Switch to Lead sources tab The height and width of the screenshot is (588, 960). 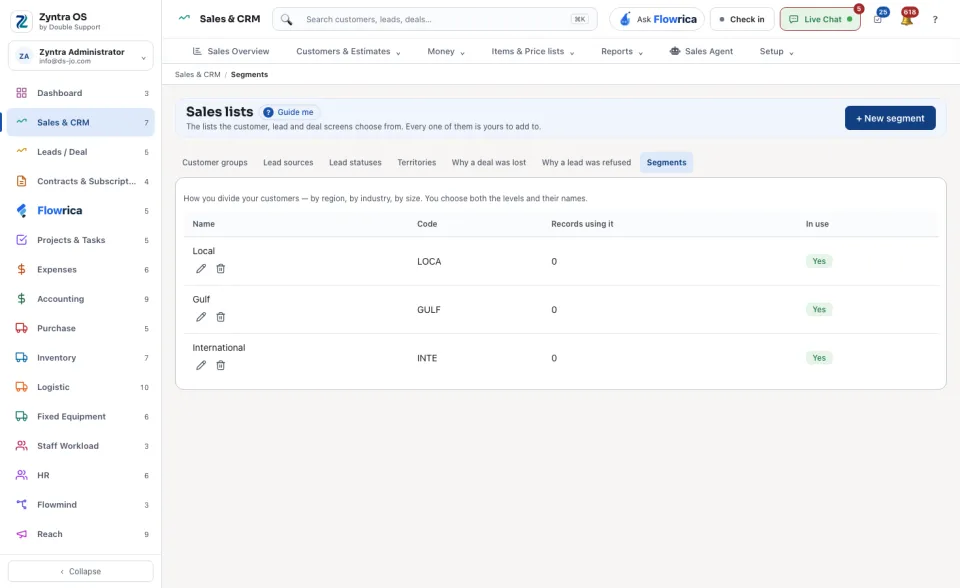288,163
